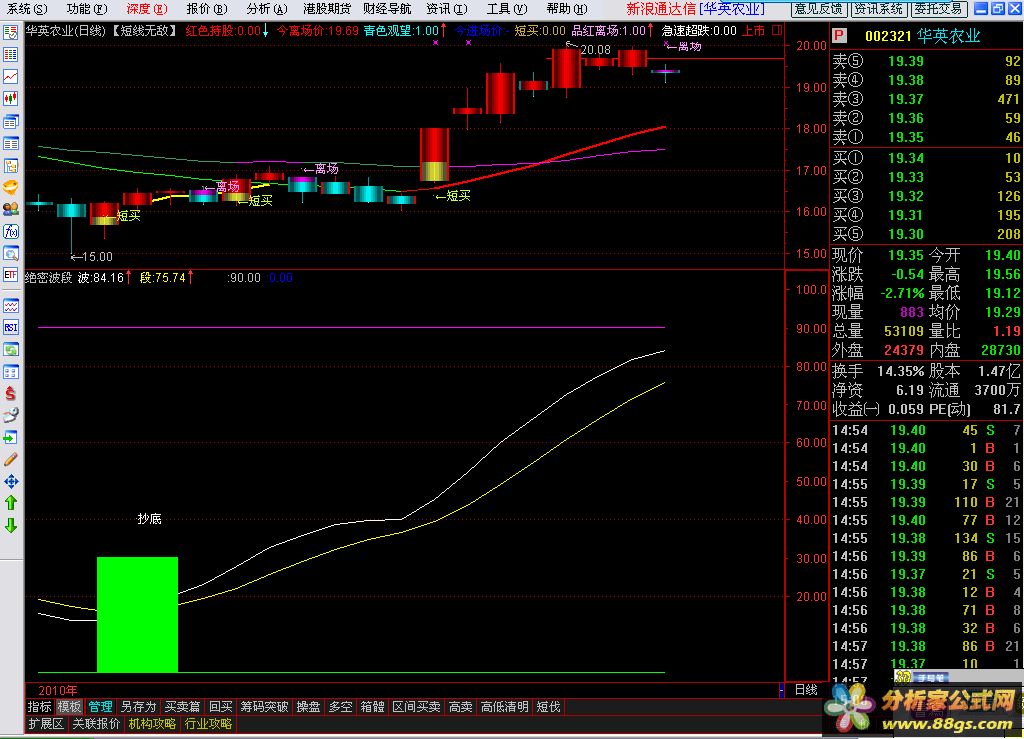Open the 资讯(I) menu
The width and height of the screenshot is (1024, 739).
(447, 8)
